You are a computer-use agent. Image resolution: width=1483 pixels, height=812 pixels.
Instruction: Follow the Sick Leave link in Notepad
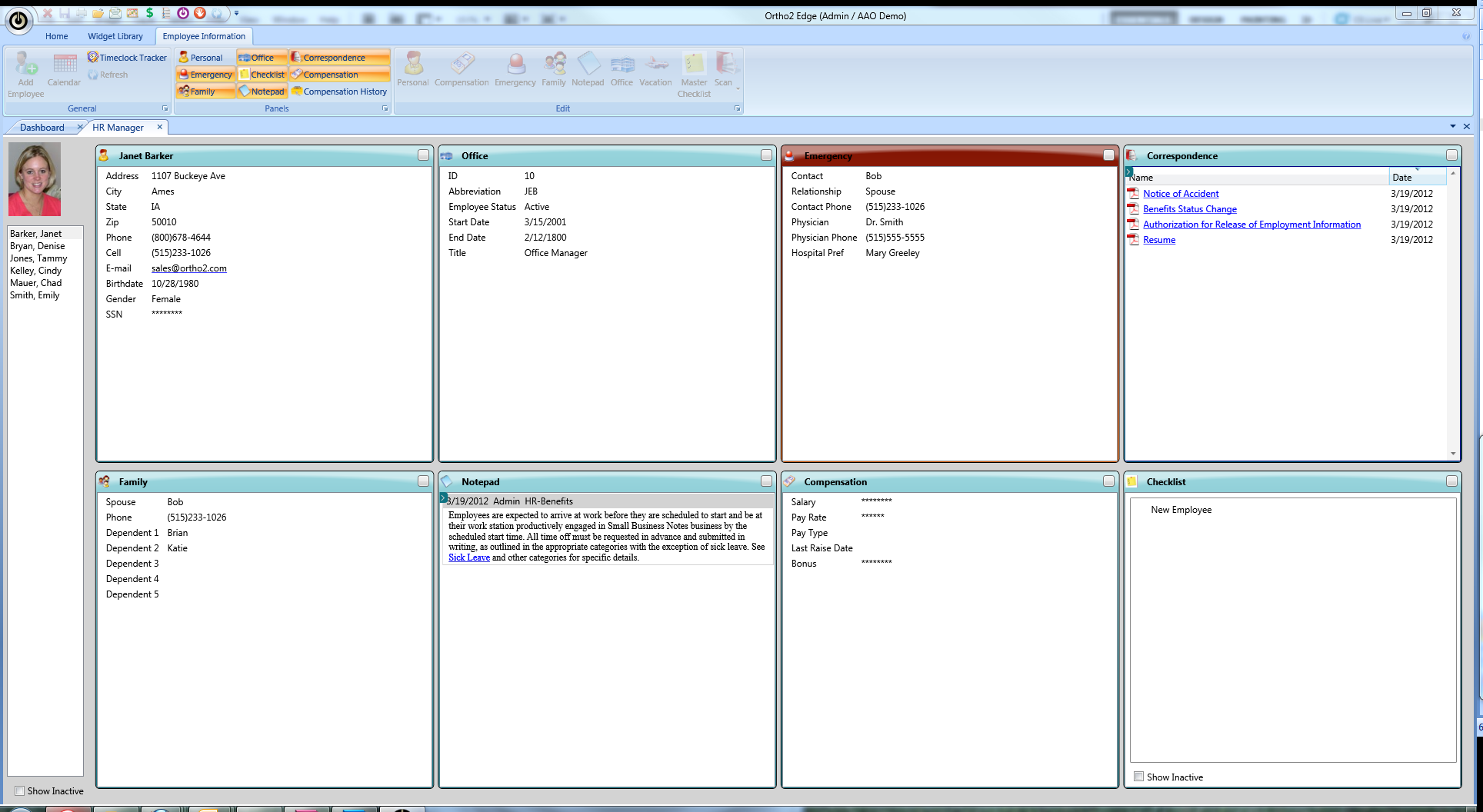[469, 557]
